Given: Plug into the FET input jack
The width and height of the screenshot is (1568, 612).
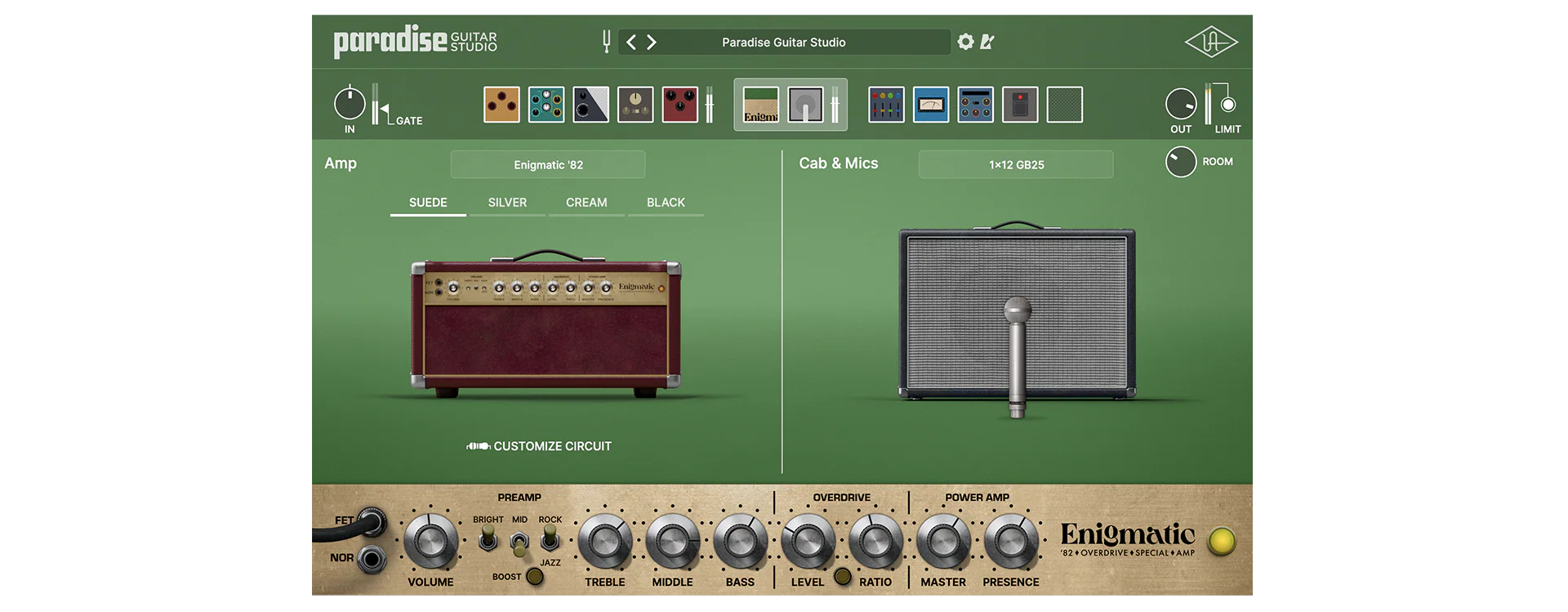Looking at the screenshot, I should [372, 522].
